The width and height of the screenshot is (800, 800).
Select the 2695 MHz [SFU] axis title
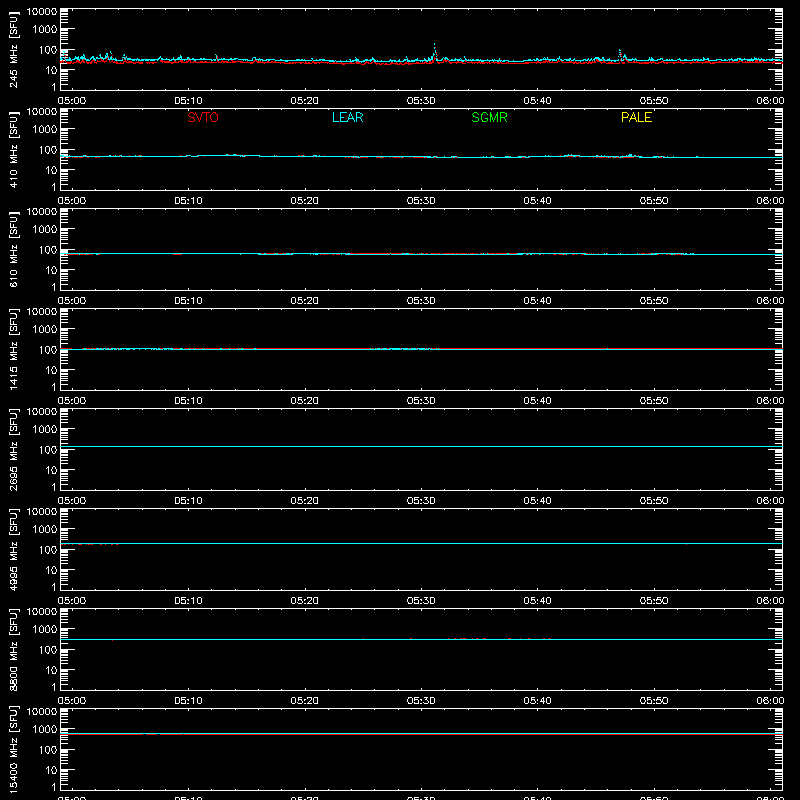click(x=13, y=450)
